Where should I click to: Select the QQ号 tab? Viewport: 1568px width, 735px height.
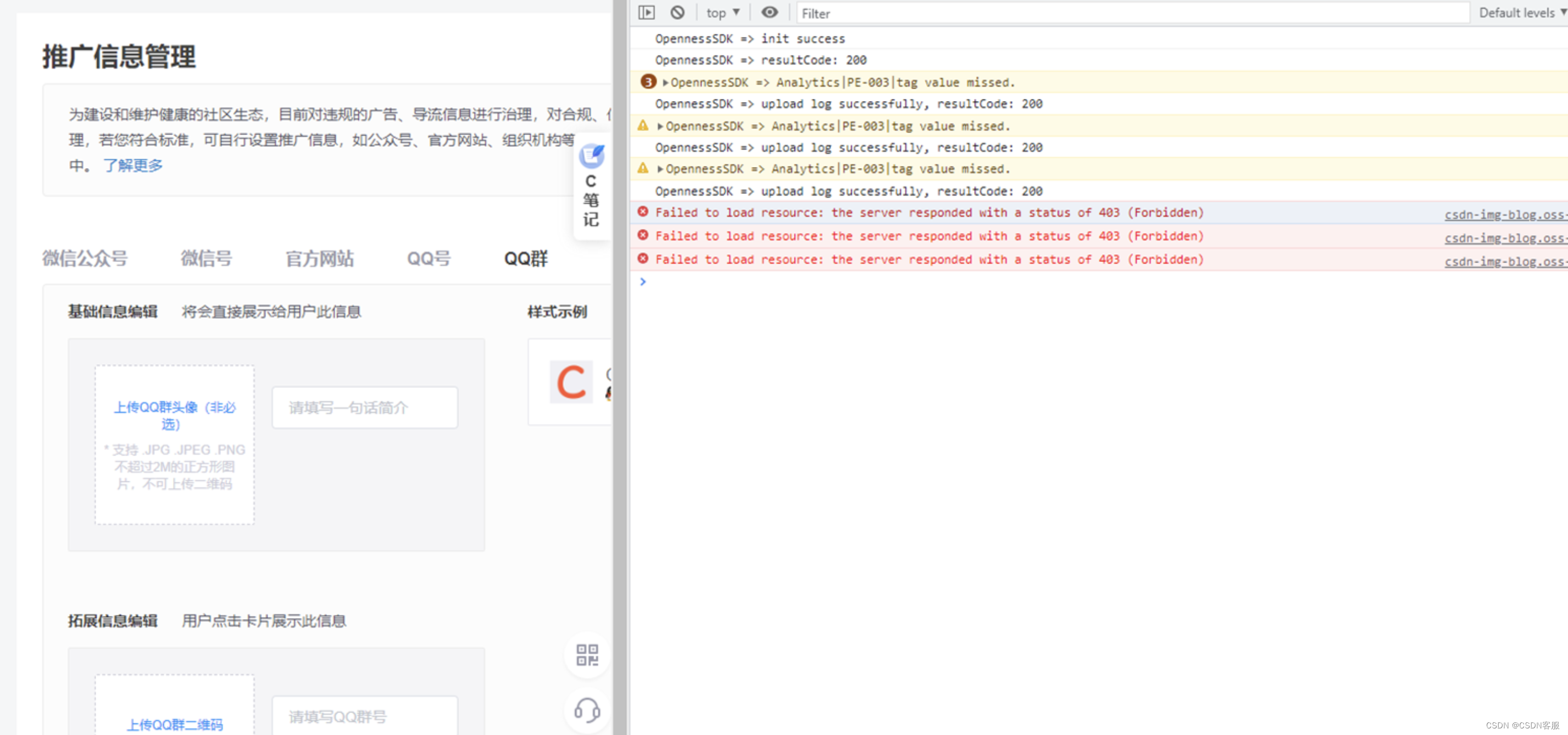[x=429, y=259]
